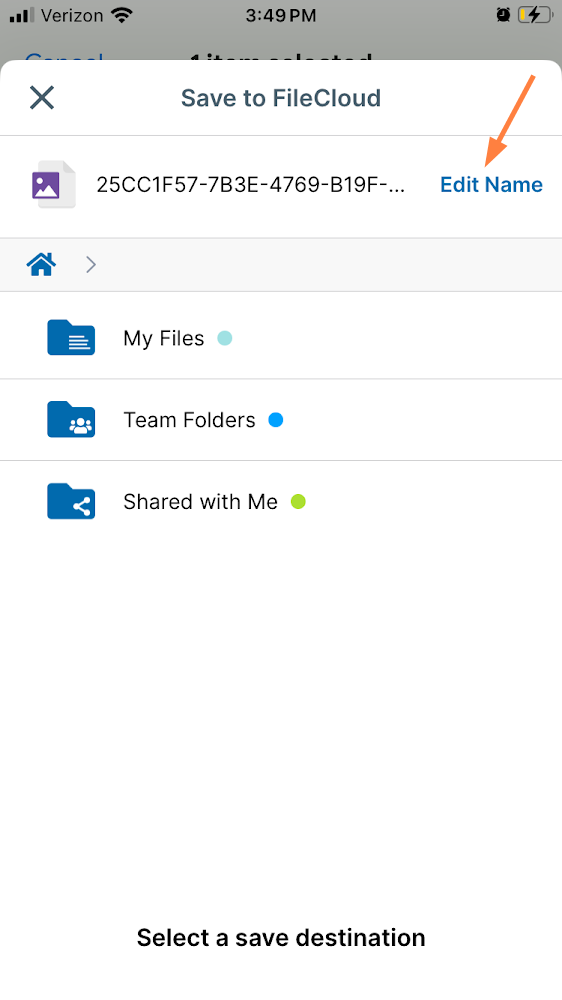Close the Save to FileCloud sheet

42,98
